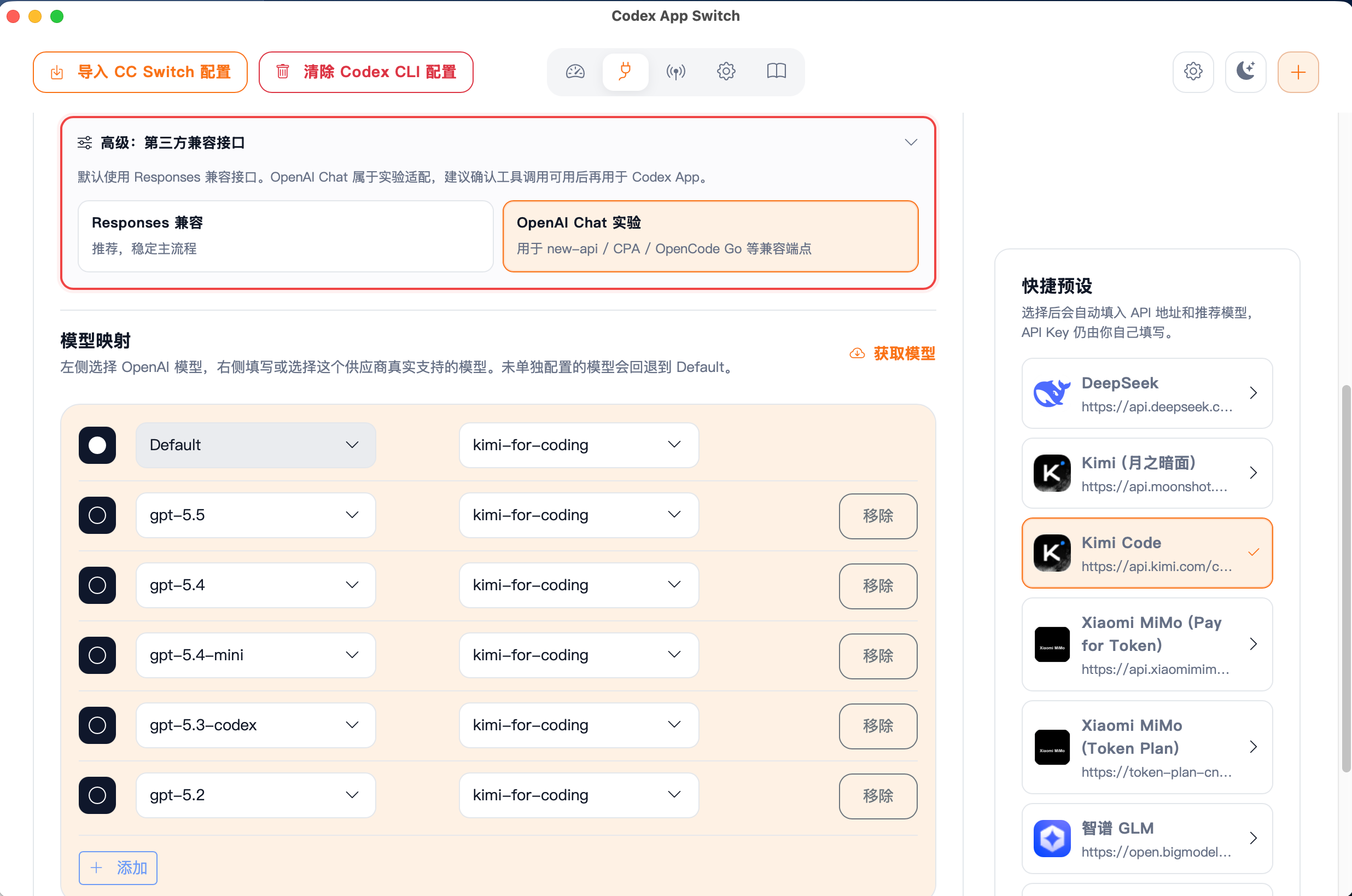The width and height of the screenshot is (1352, 896).
Task: Click the Kimi Code selected checkmark
Action: coord(1254,552)
